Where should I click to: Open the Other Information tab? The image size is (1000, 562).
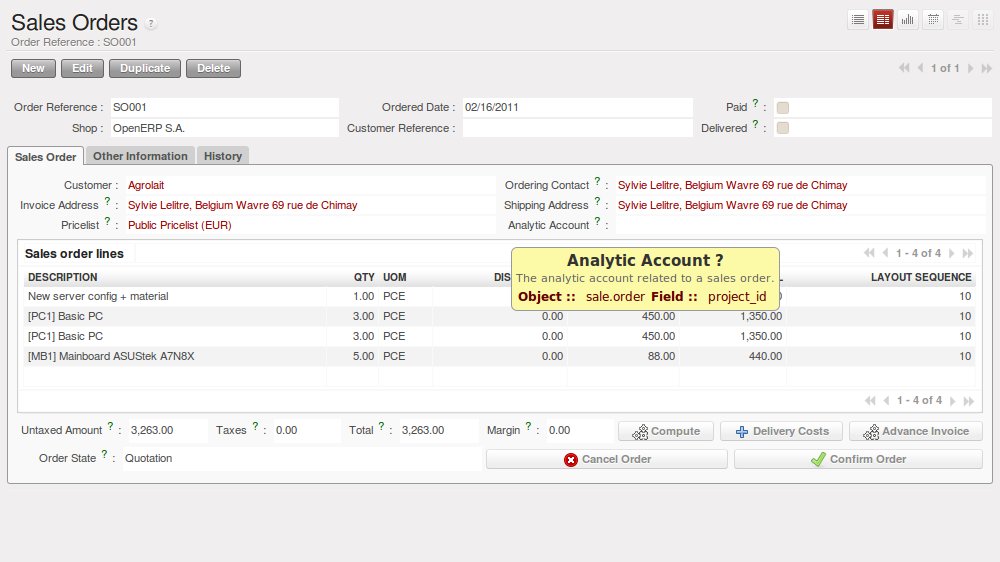[140, 156]
